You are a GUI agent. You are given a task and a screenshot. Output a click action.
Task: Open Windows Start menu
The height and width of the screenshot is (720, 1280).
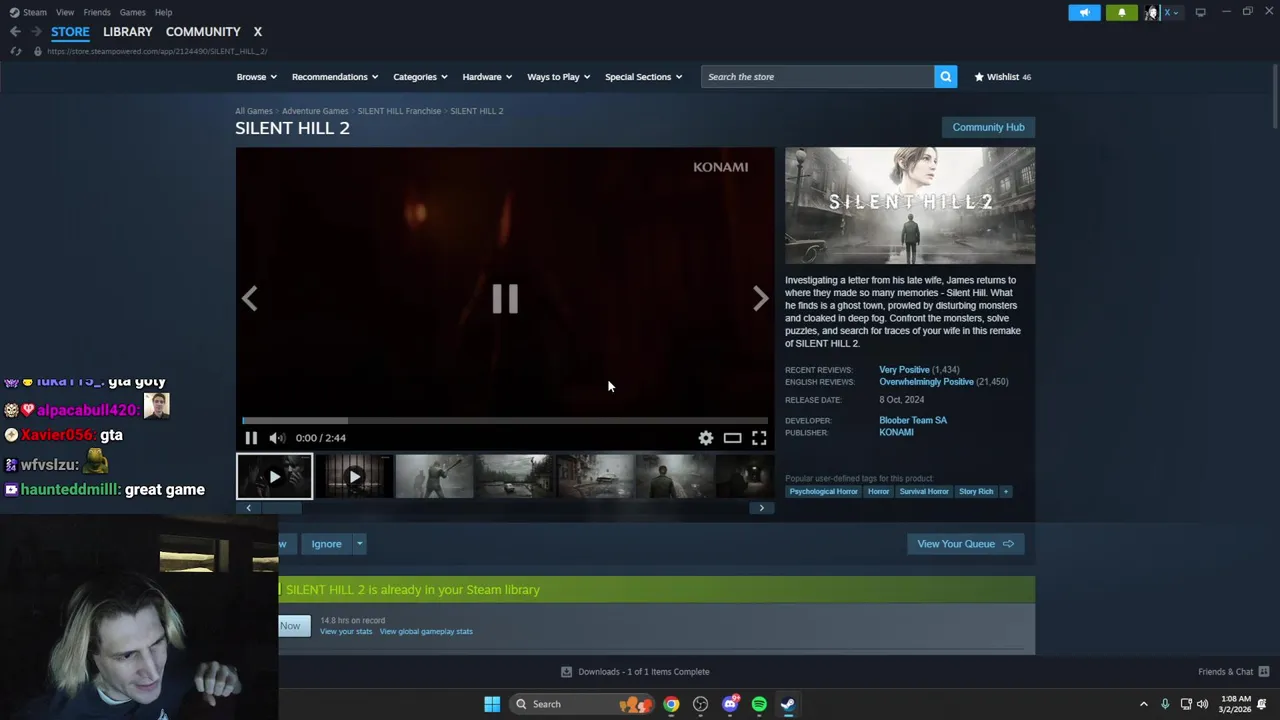492,704
